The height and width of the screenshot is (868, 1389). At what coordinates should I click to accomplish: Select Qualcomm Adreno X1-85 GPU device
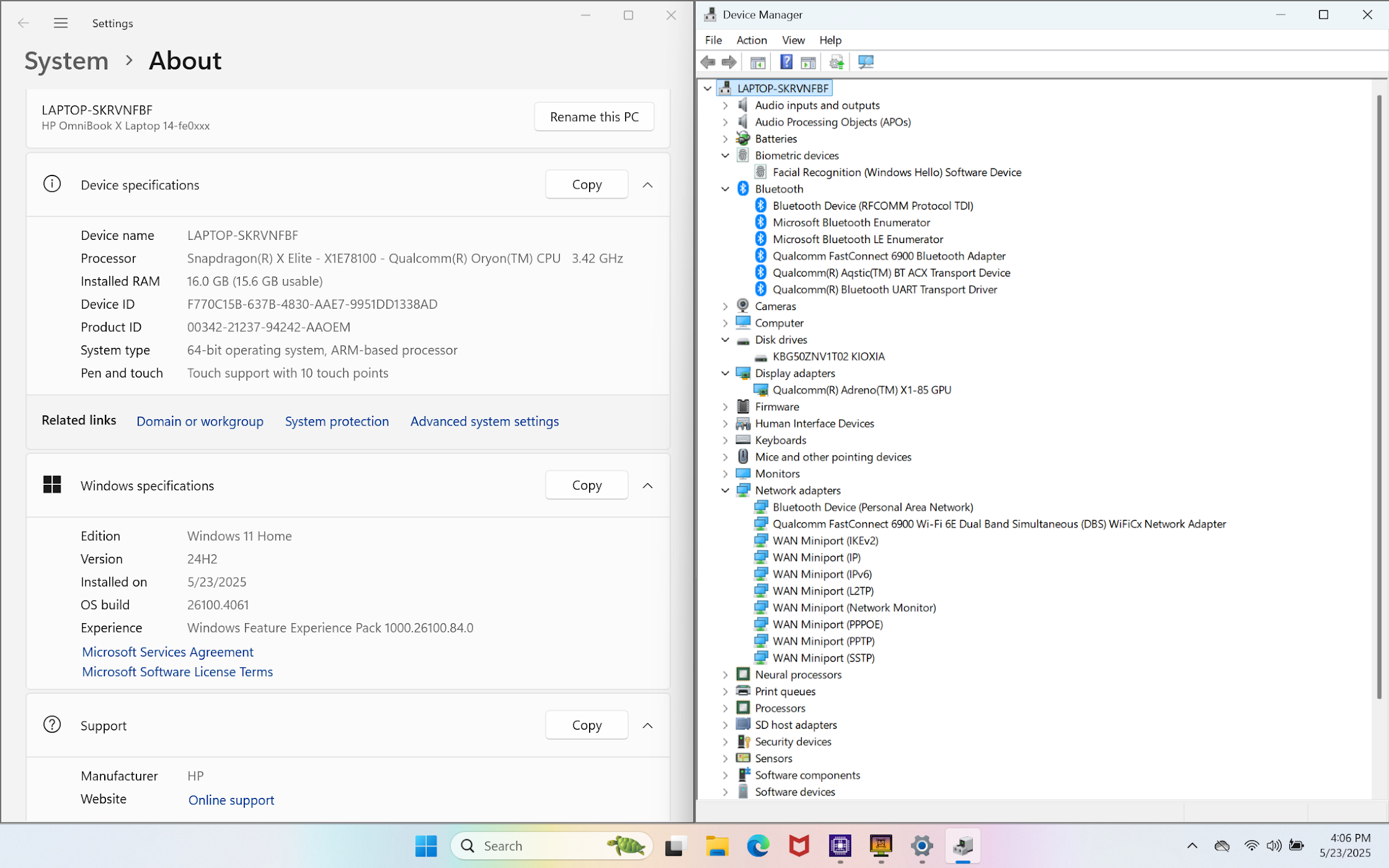coord(861,390)
